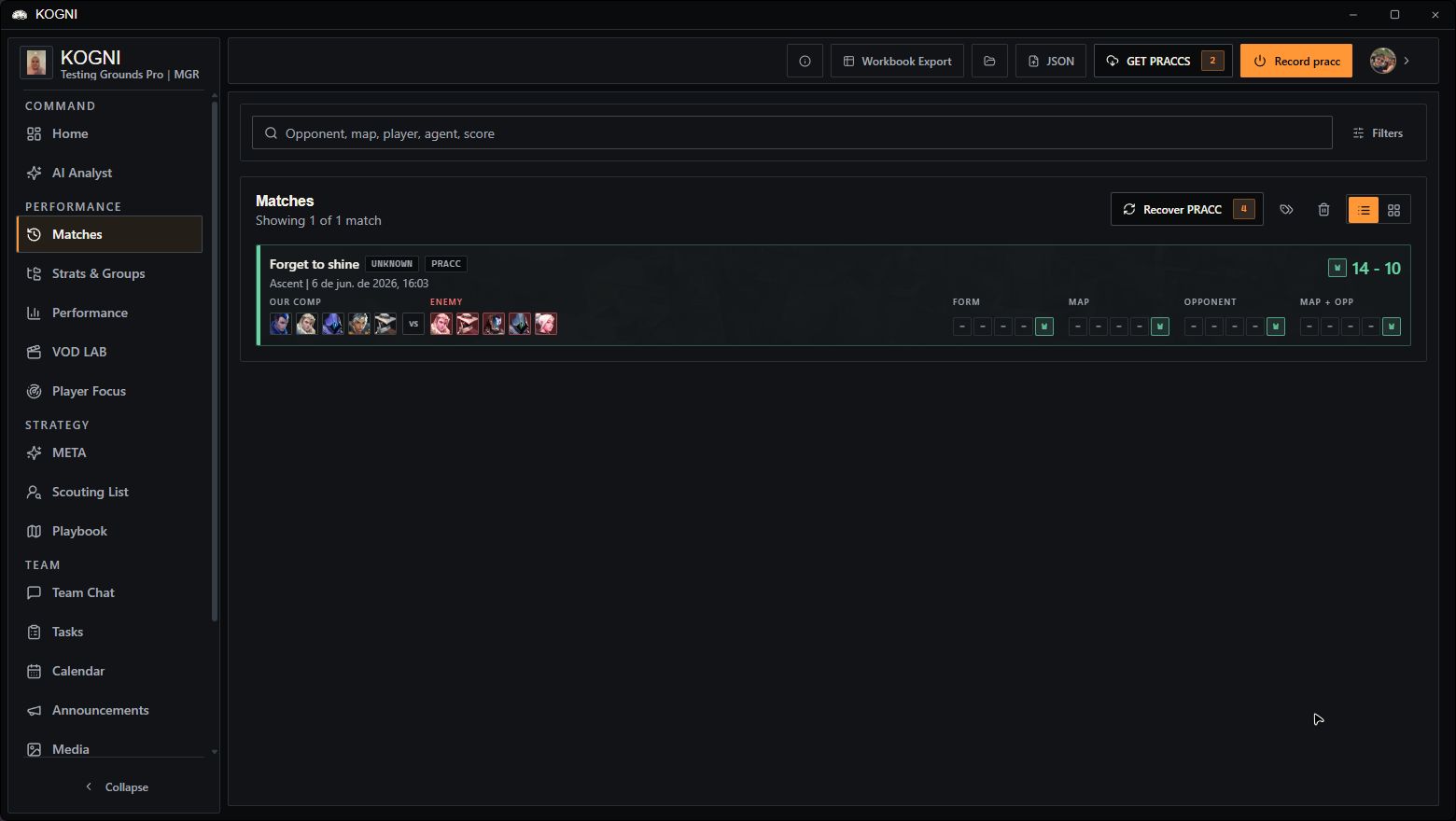Click the Recover PRACC count badge 4
This screenshot has width=1456, height=821.
pyautogui.click(x=1243, y=209)
